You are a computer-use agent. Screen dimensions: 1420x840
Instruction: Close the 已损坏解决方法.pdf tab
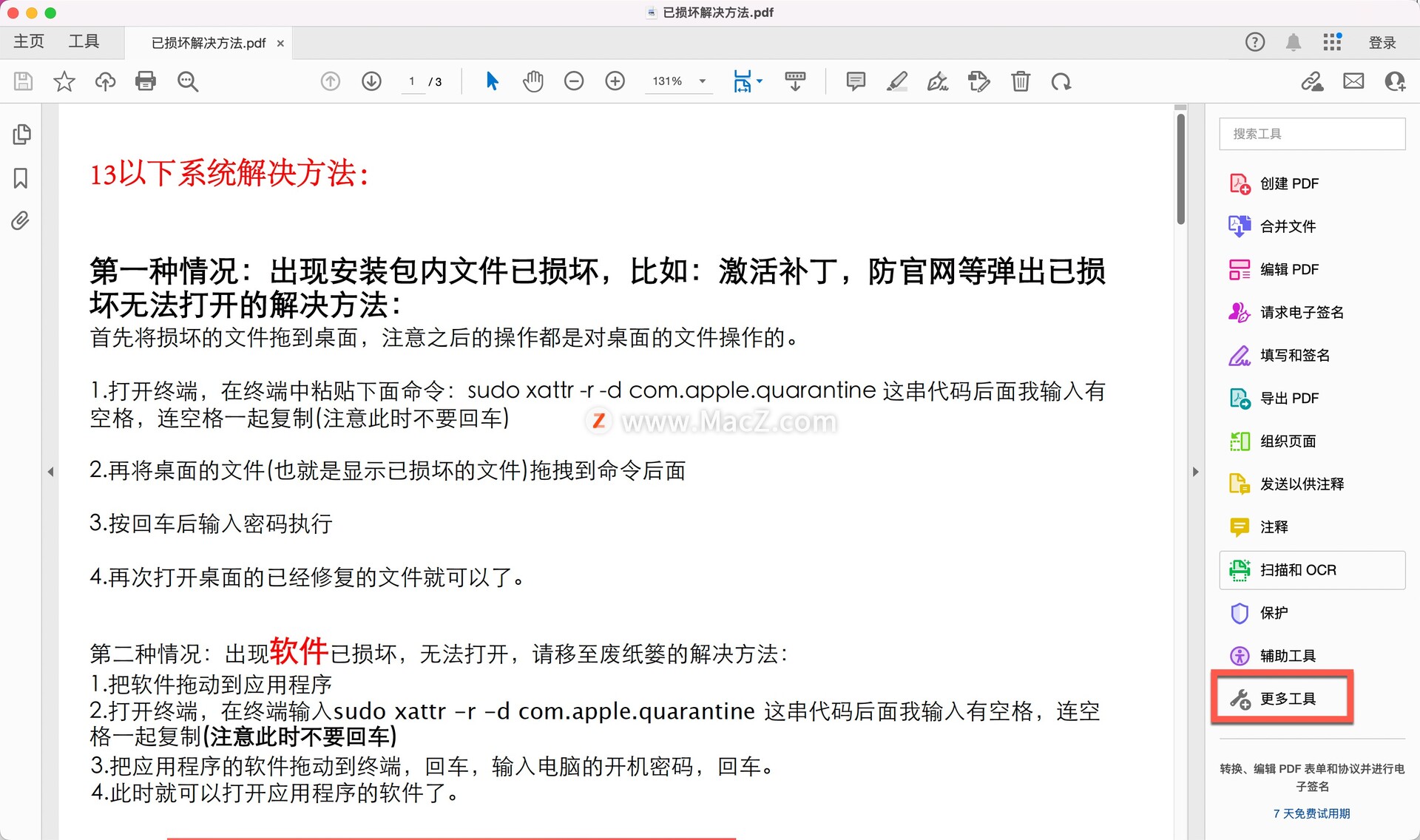[280, 44]
